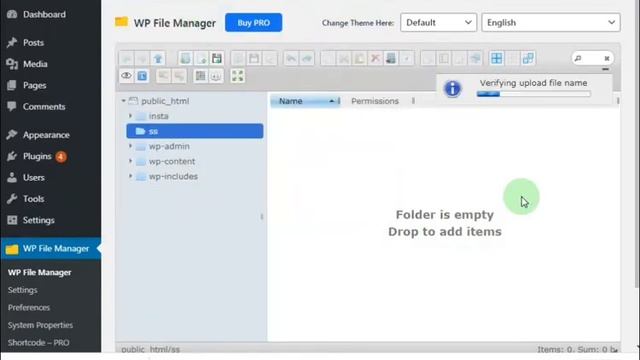Click the redo arrow icon
Viewport: 640px width, 360px height.
[307, 58]
